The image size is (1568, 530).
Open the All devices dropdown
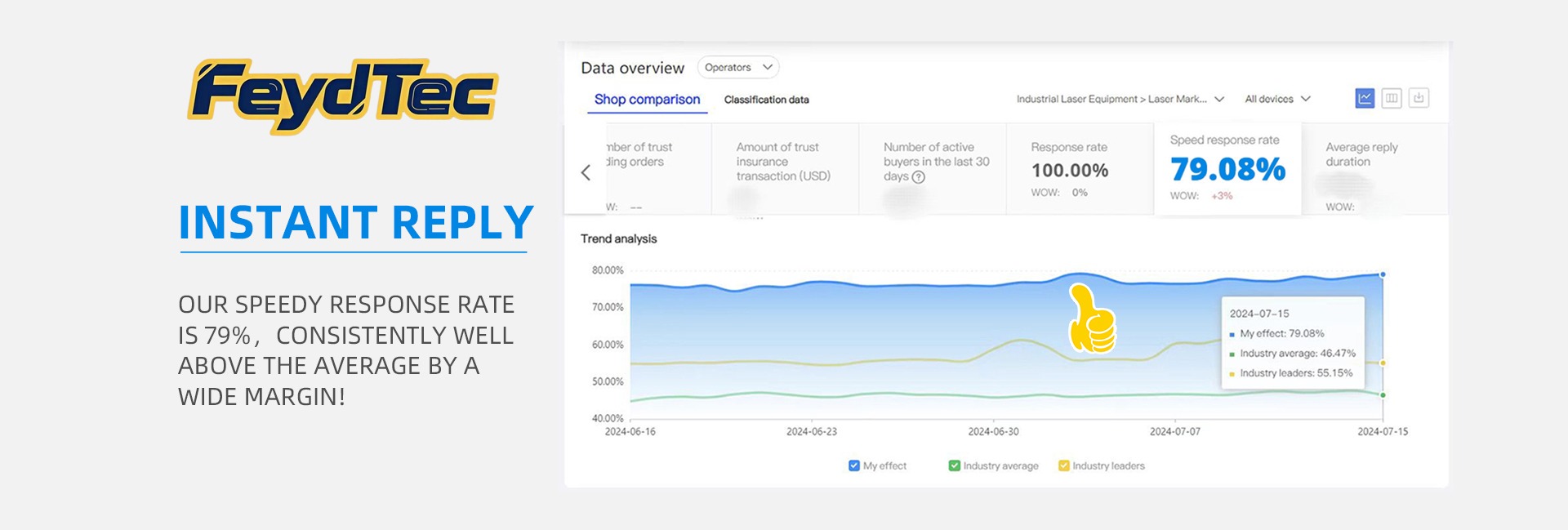tap(1277, 99)
